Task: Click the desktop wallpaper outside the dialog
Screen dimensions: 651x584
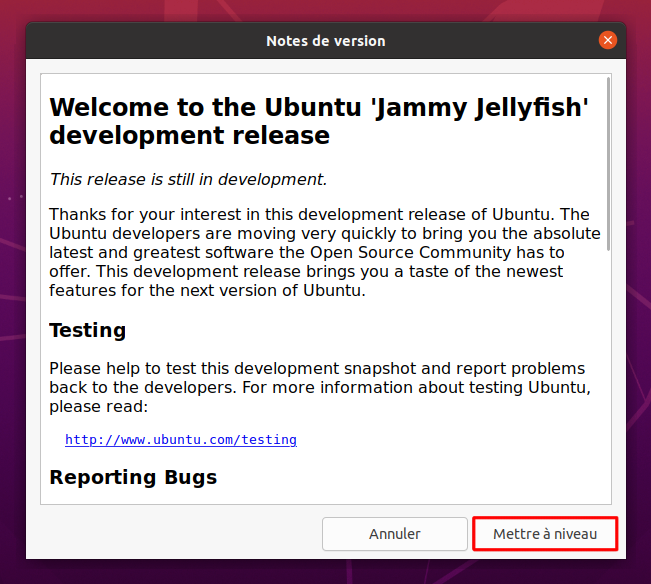Action: 12,291
